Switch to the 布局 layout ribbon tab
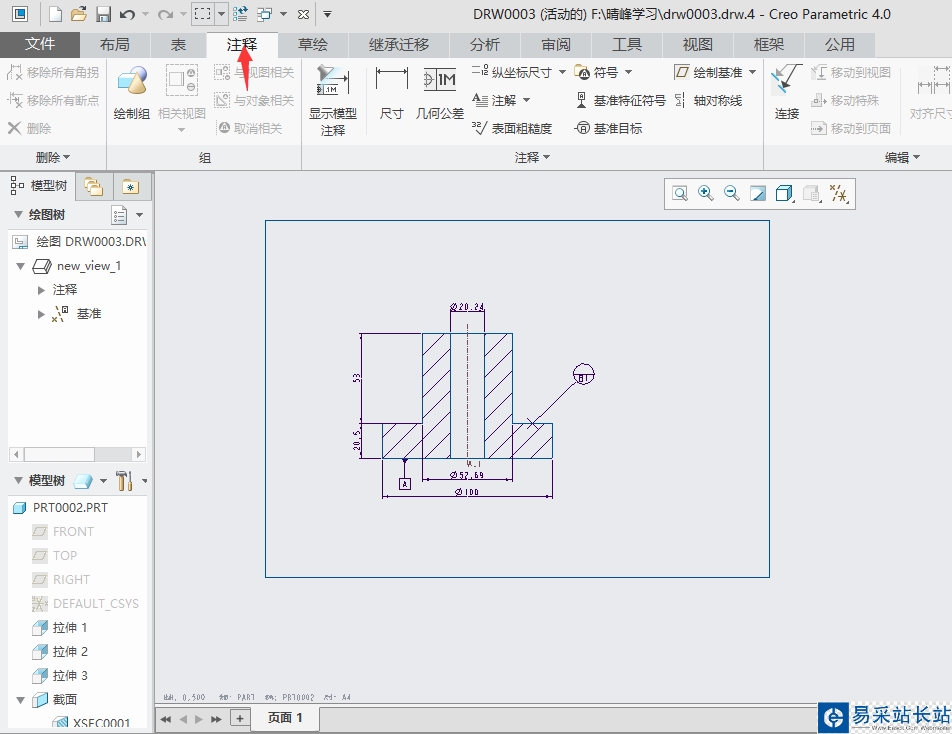This screenshot has width=952, height=734. point(115,45)
